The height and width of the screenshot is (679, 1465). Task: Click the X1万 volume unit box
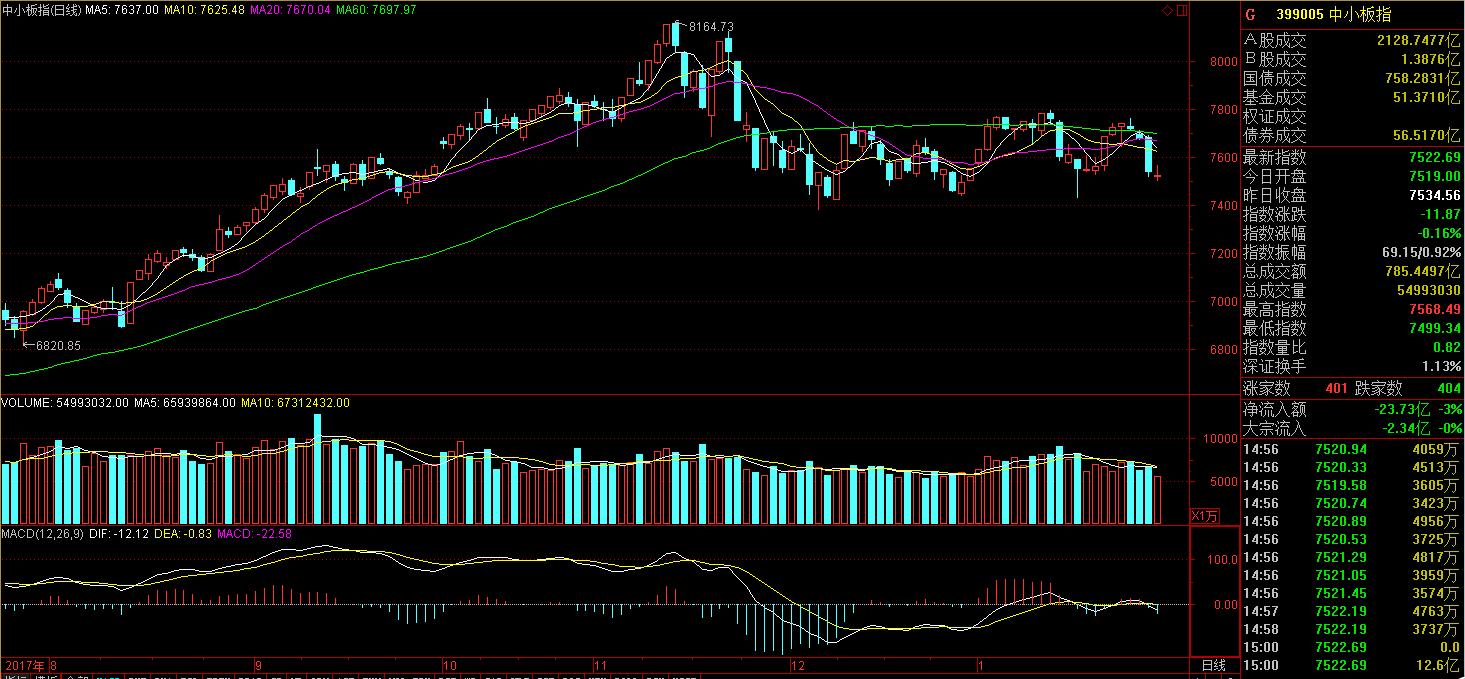1204,516
